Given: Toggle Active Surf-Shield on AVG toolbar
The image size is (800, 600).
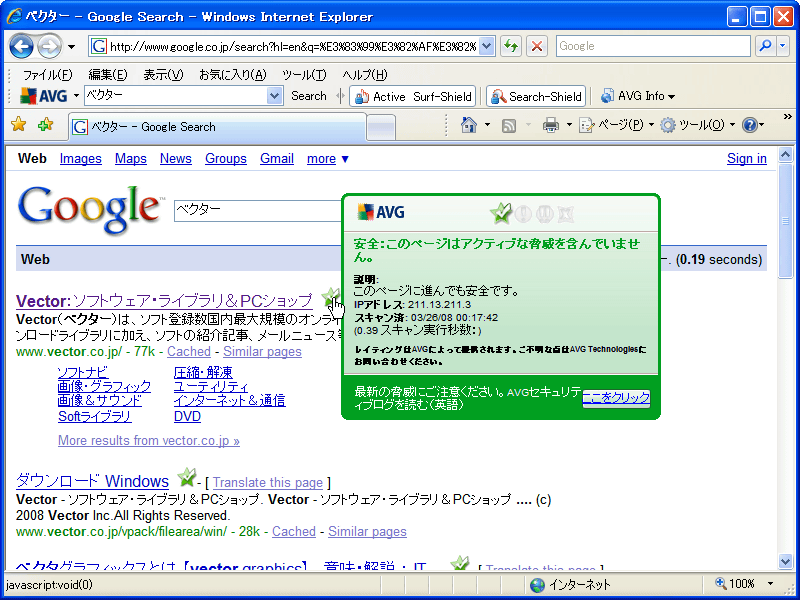Looking at the screenshot, I should click(413, 96).
